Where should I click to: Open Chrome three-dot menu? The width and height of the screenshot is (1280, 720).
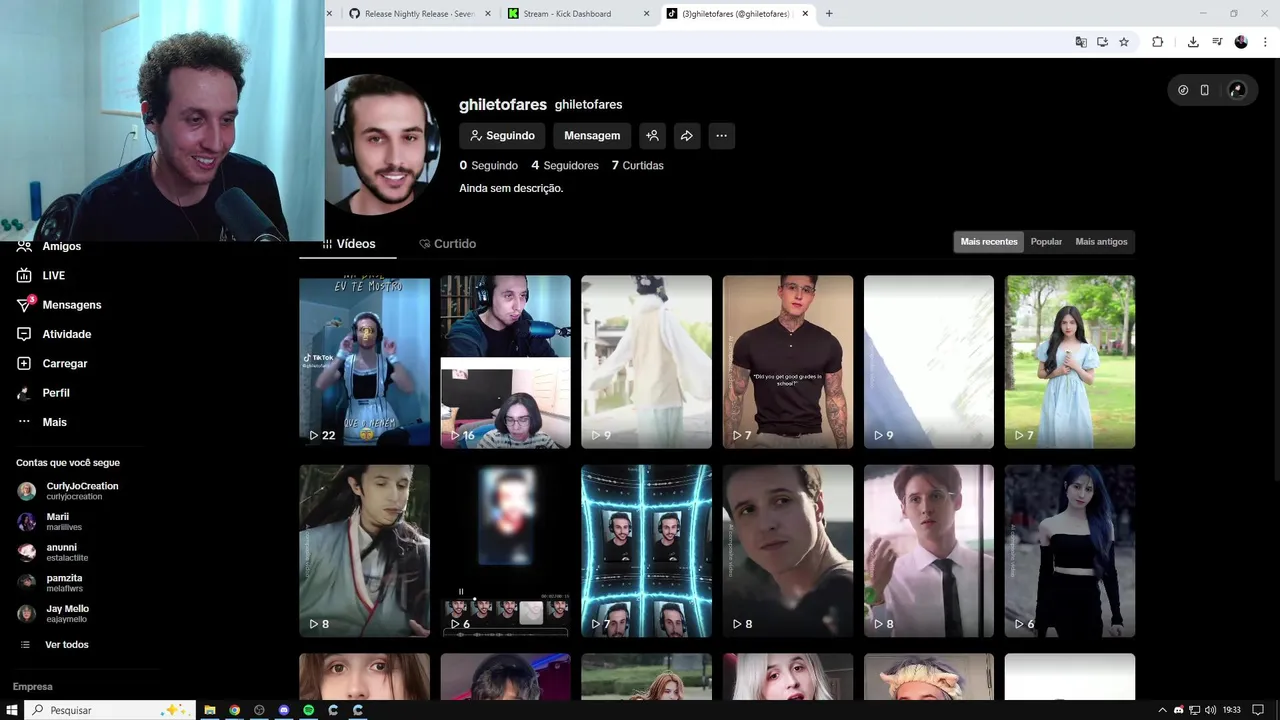pyautogui.click(x=1266, y=42)
